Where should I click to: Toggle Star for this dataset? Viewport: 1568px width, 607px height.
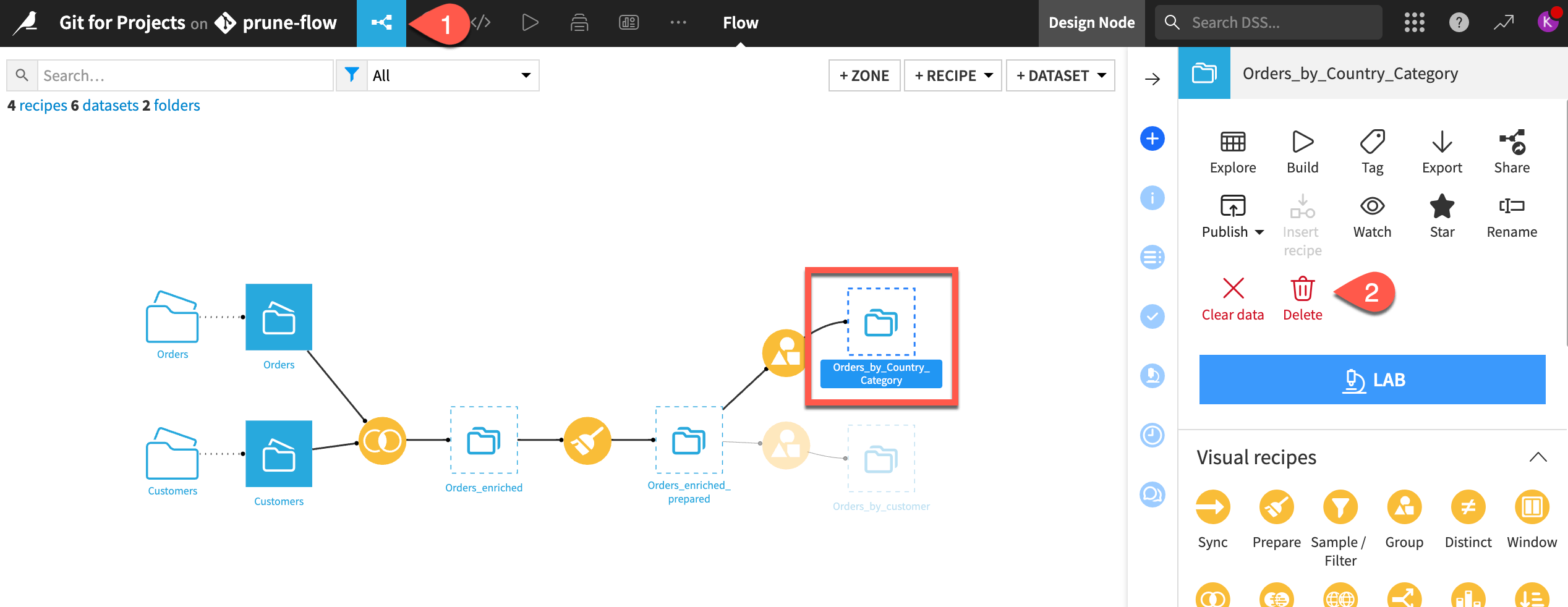(x=1441, y=206)
